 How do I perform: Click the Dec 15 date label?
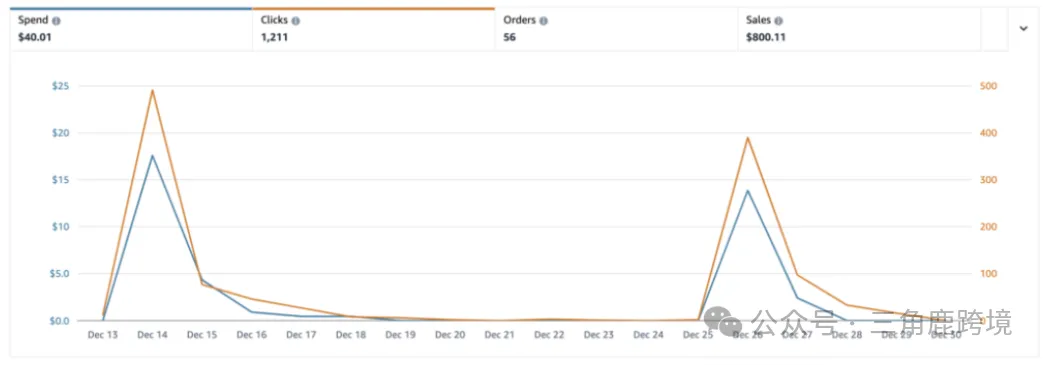202,335
